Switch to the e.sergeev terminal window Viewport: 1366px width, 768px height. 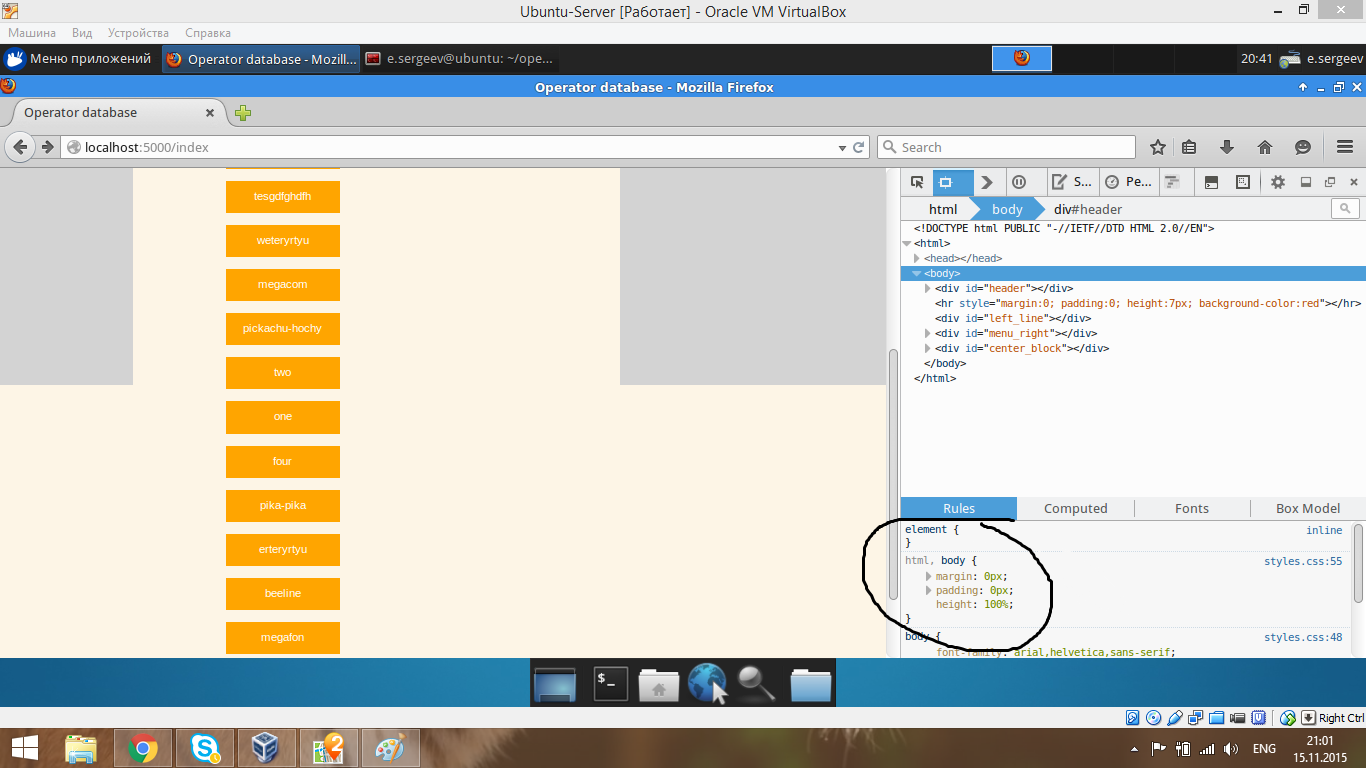click(458, 59)
